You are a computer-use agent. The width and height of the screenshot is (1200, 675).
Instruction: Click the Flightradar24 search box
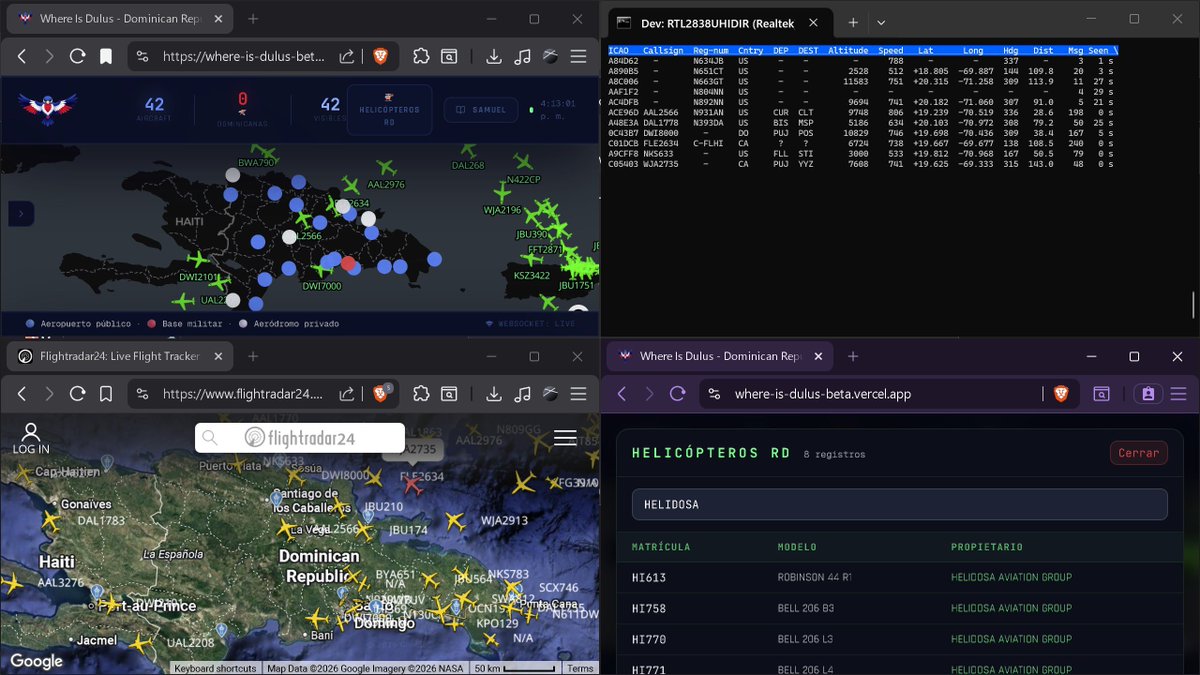[300, 437]
